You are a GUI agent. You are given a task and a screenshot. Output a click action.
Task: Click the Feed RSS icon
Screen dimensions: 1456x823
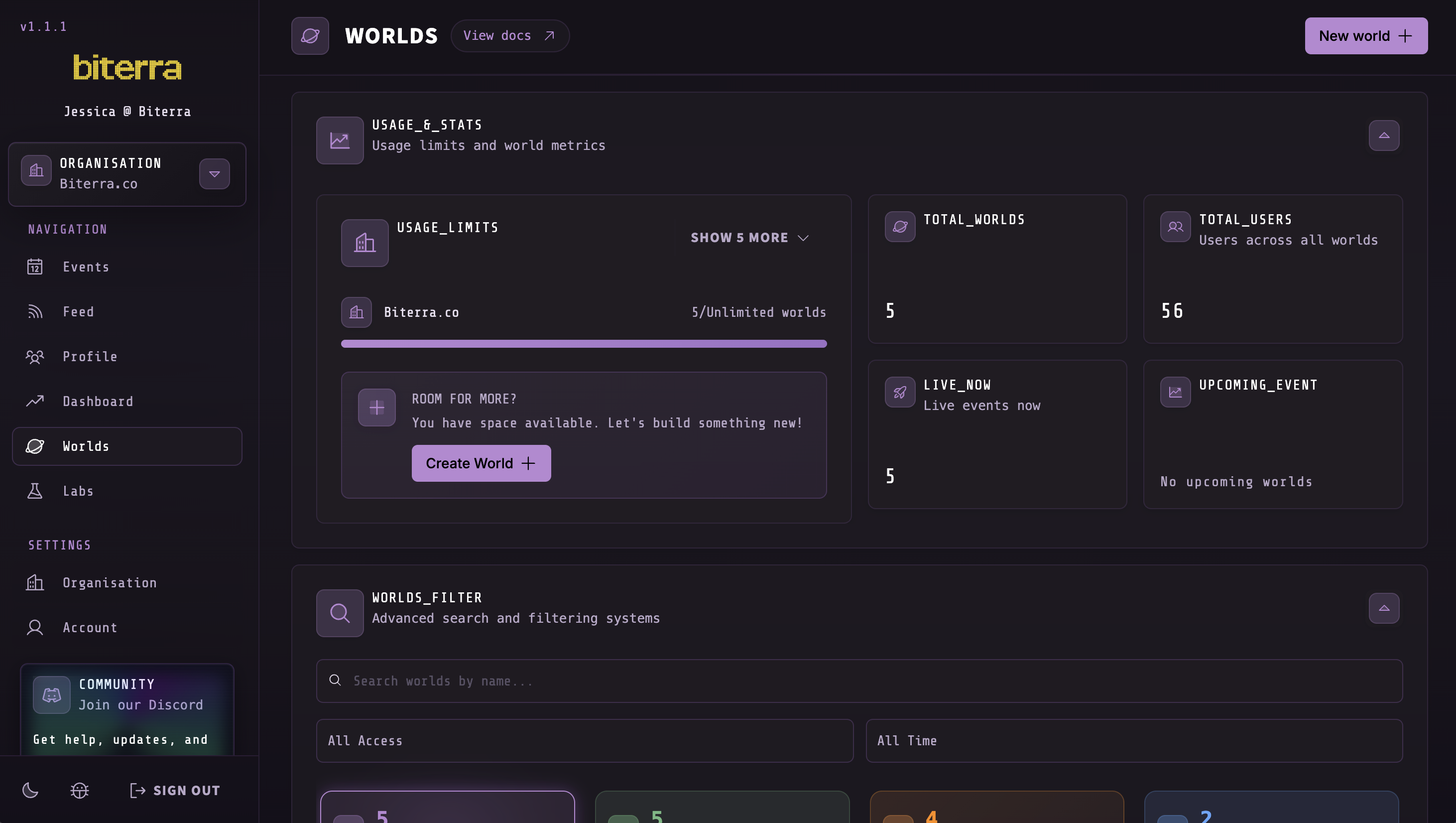[35, 312]
